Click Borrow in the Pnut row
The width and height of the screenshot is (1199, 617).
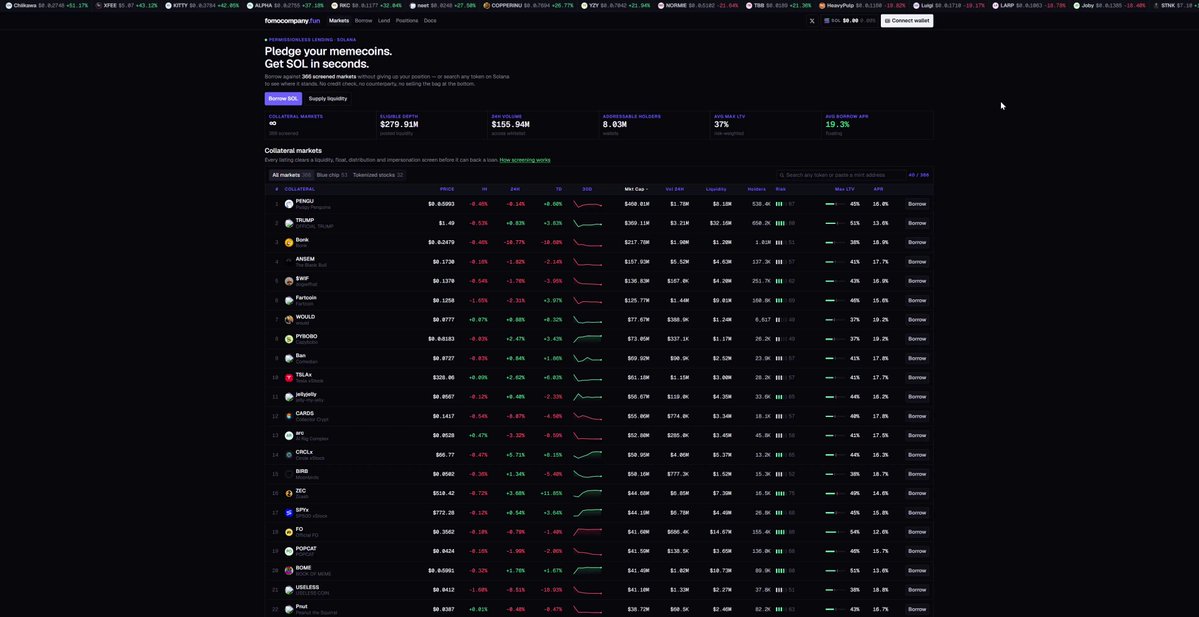pos(917,609)
